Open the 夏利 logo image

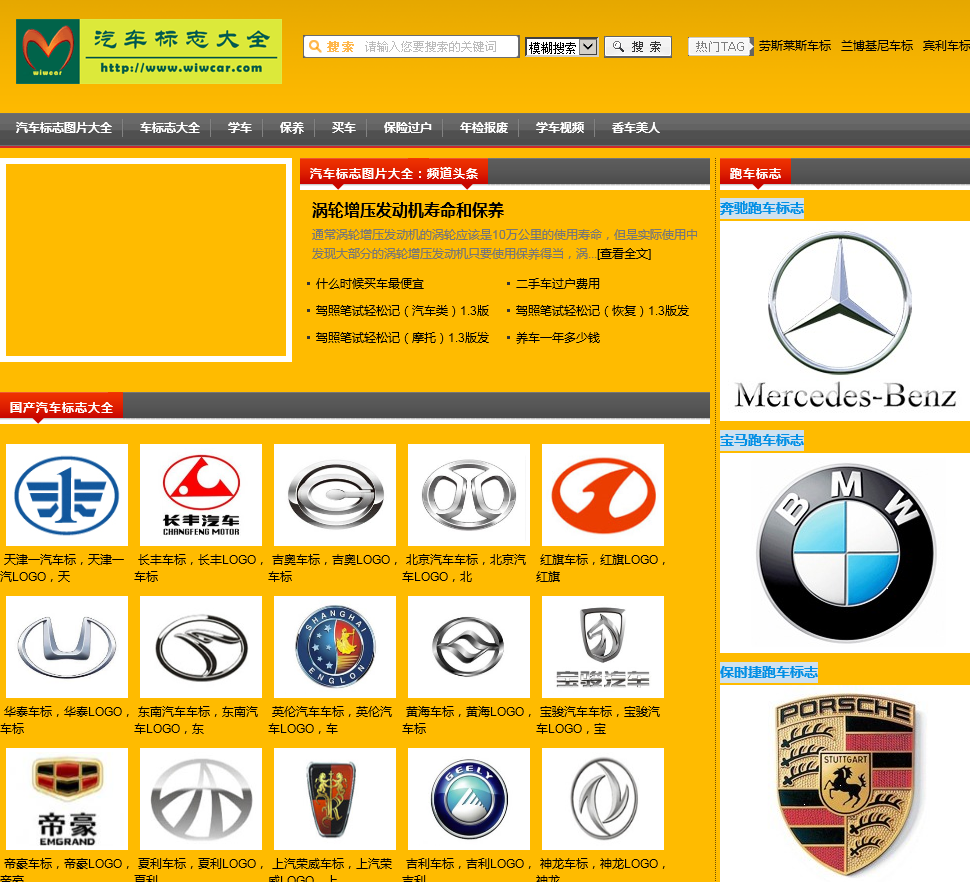pos(201,799)
